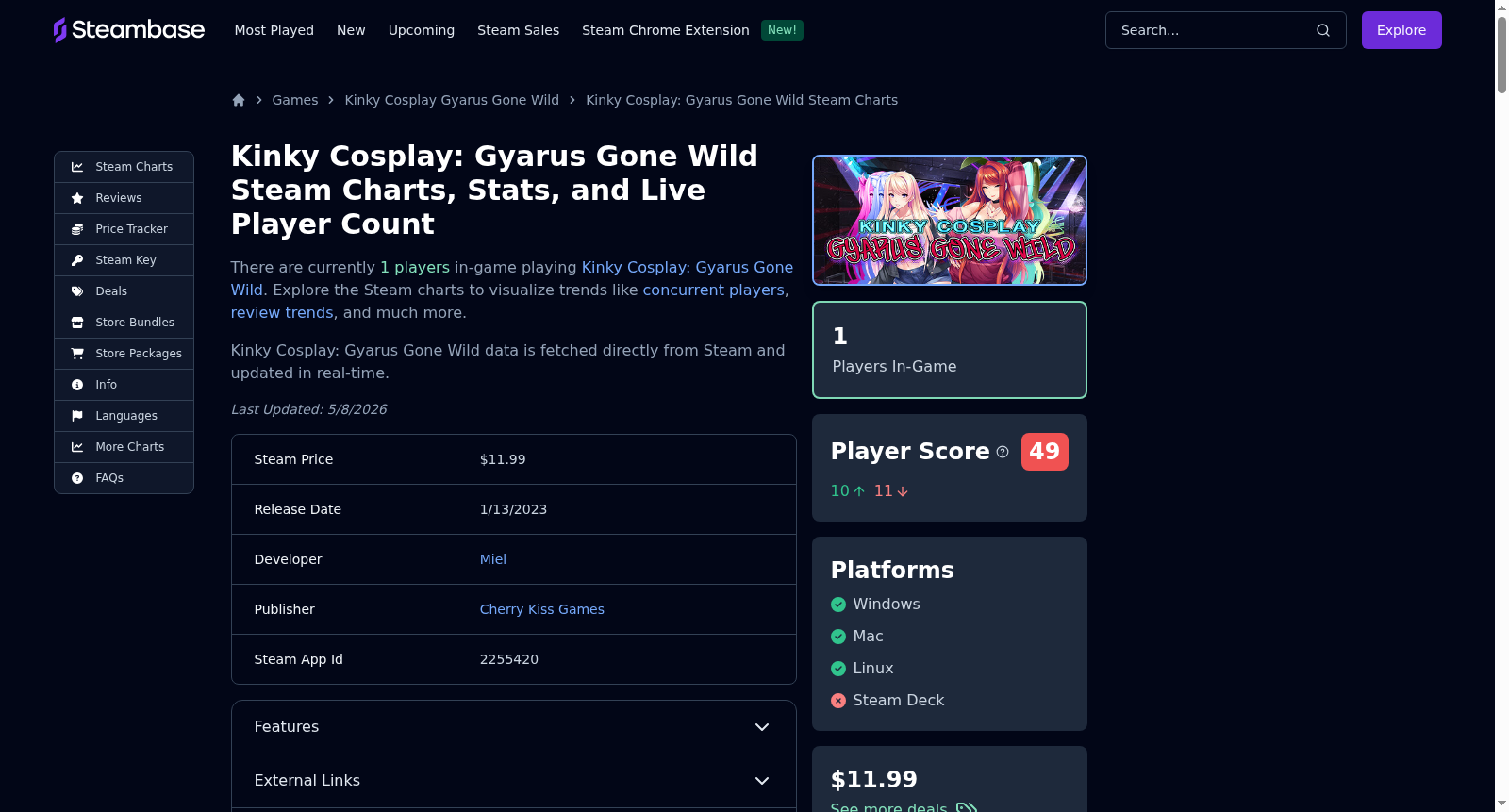1509x812 pixels.
Task: Click the Last Updated: 5/8/2026 text
Action: [309, 409]
